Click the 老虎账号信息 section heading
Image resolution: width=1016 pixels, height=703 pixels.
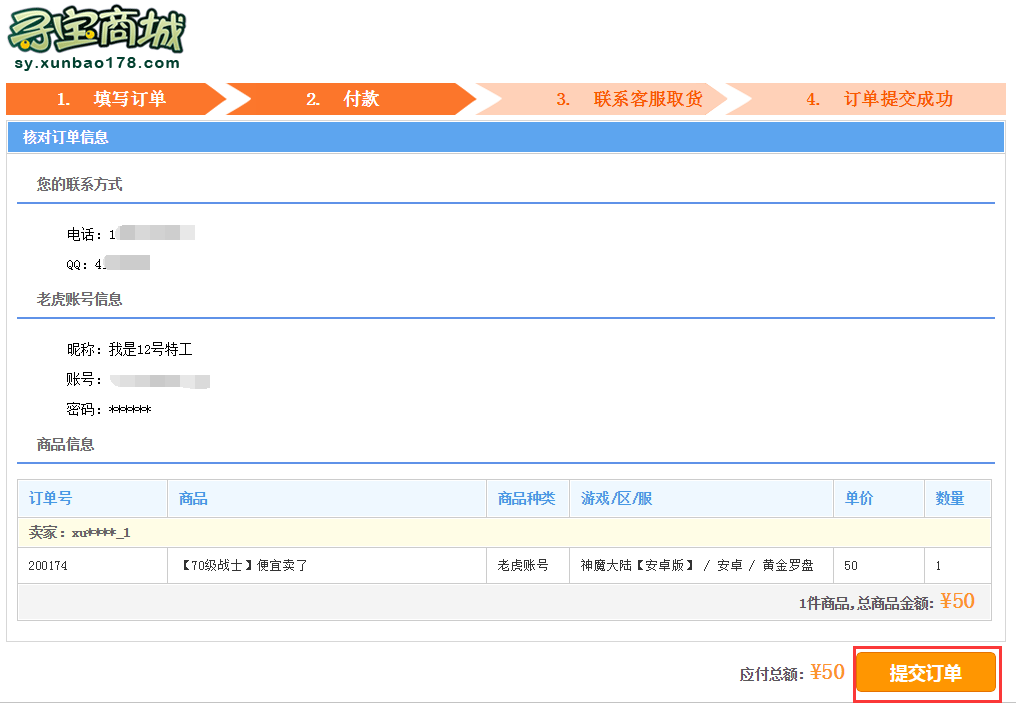(x=80, y=299)
